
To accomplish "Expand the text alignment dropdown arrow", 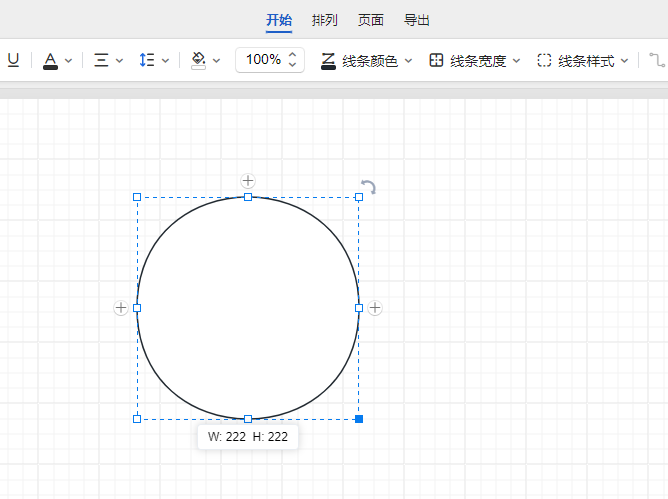I will point(119,61).
